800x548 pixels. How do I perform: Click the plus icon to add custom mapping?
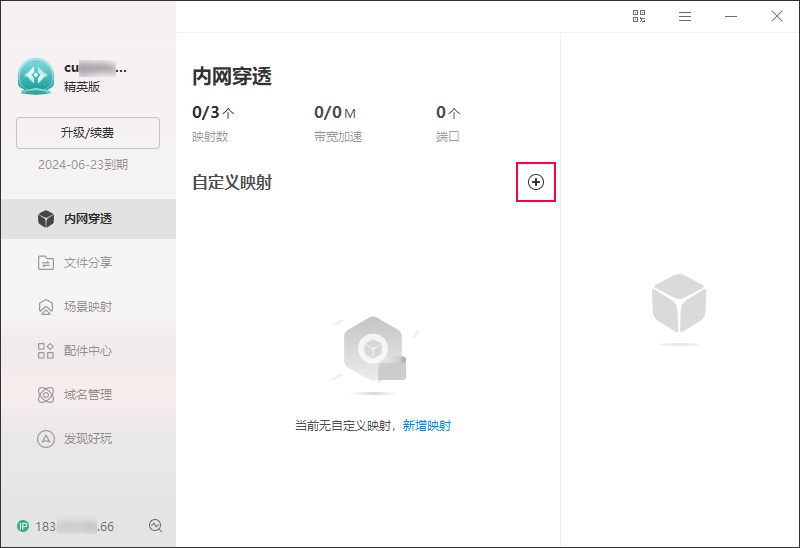[x=536, y=182]
